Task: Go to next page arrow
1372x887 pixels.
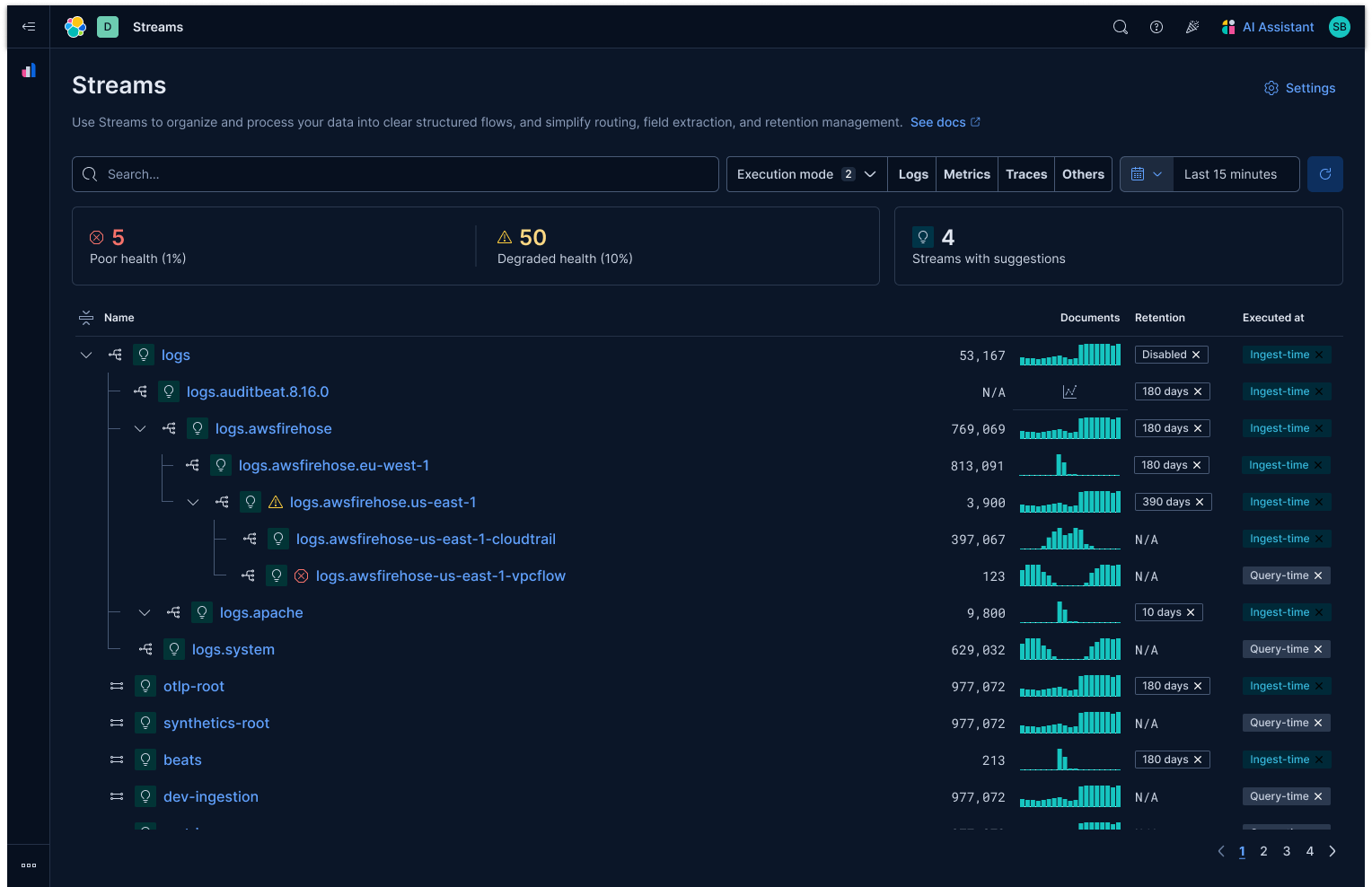Action: pyautogui.click(x=1332, y=851)
